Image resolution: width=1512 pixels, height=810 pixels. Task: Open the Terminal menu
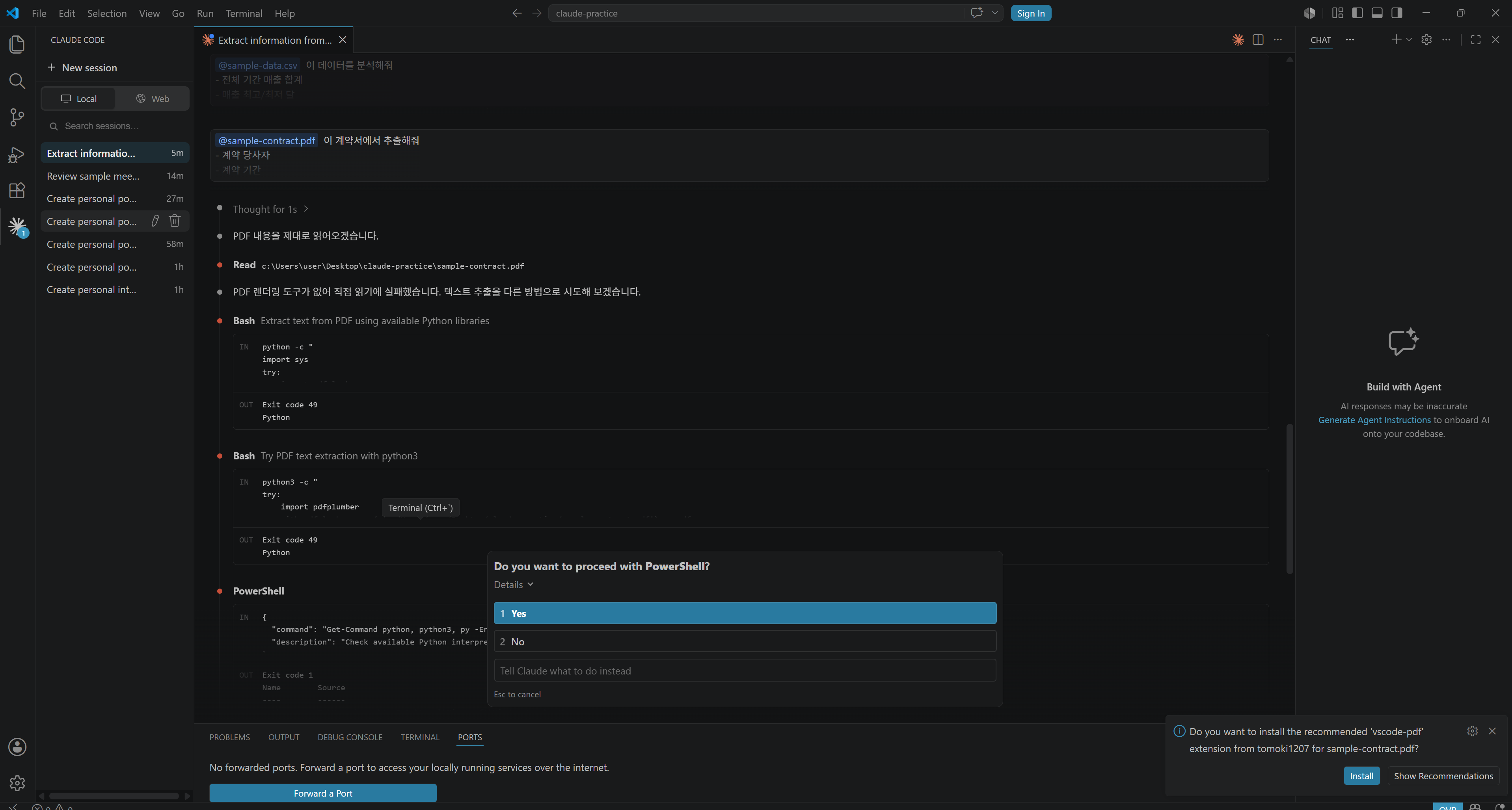pyautogui.click(x=244, y=13)
